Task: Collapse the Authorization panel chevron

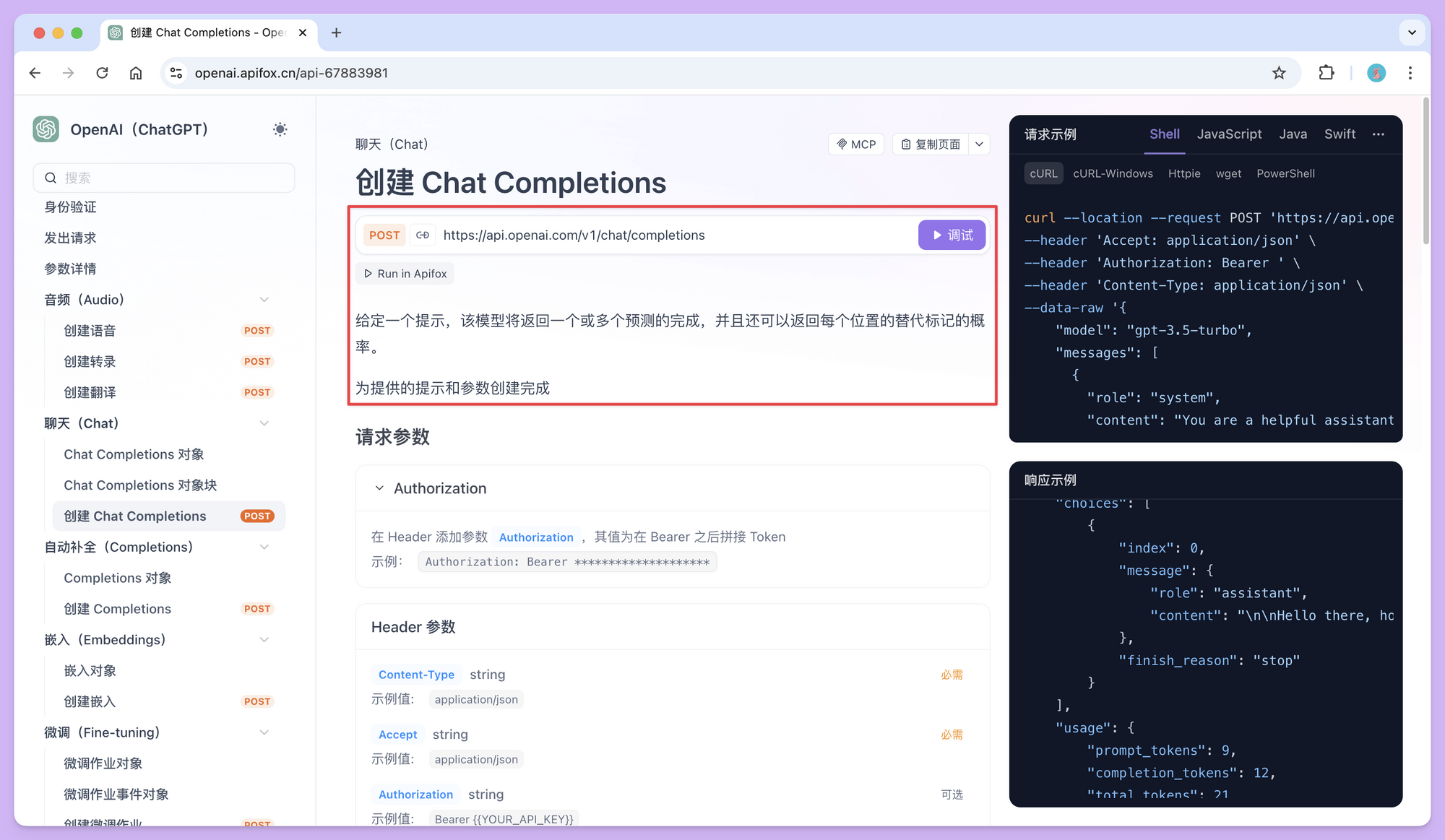Action: (x=379, y=488)
